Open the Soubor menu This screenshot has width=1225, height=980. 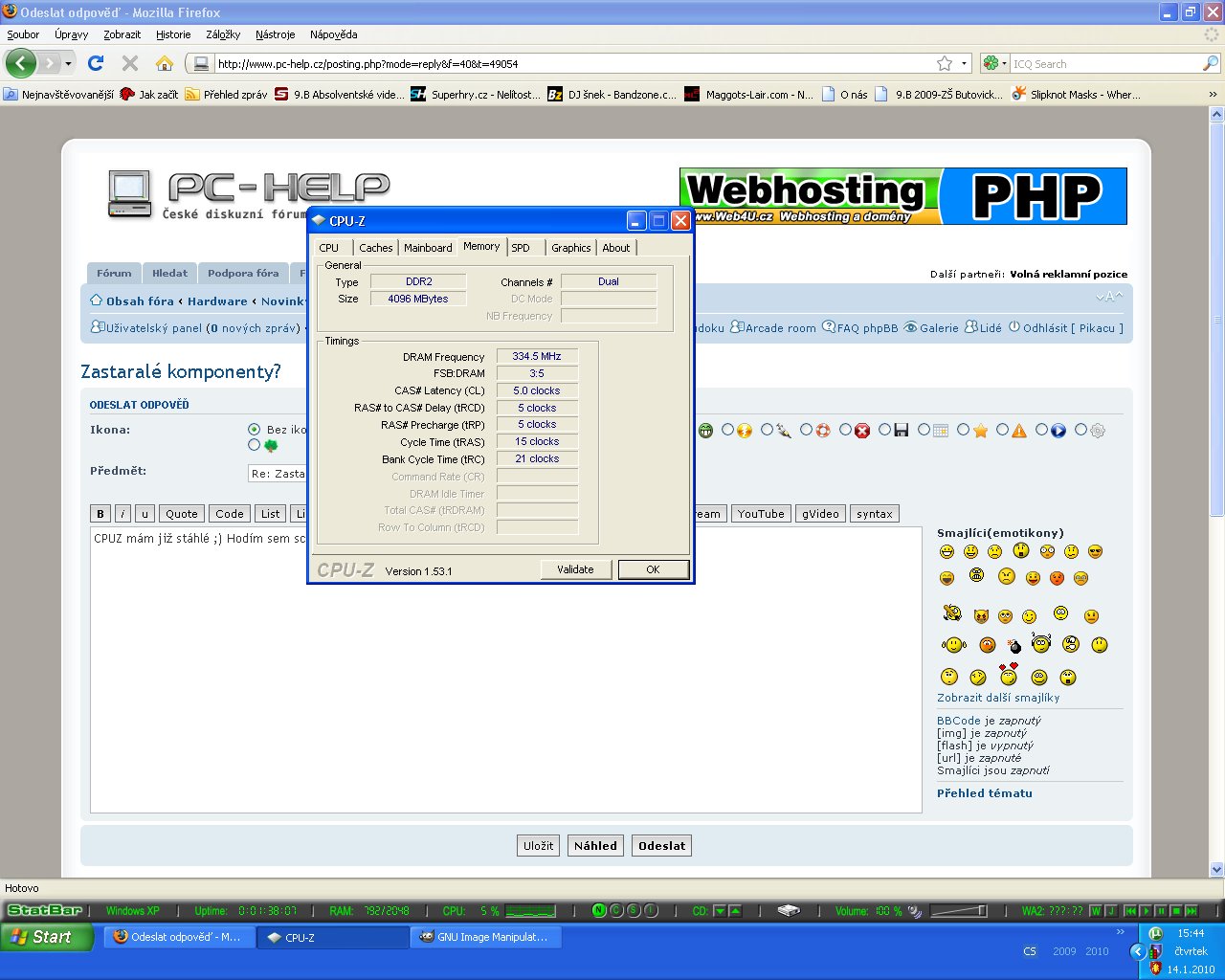[x=23, y=34]
